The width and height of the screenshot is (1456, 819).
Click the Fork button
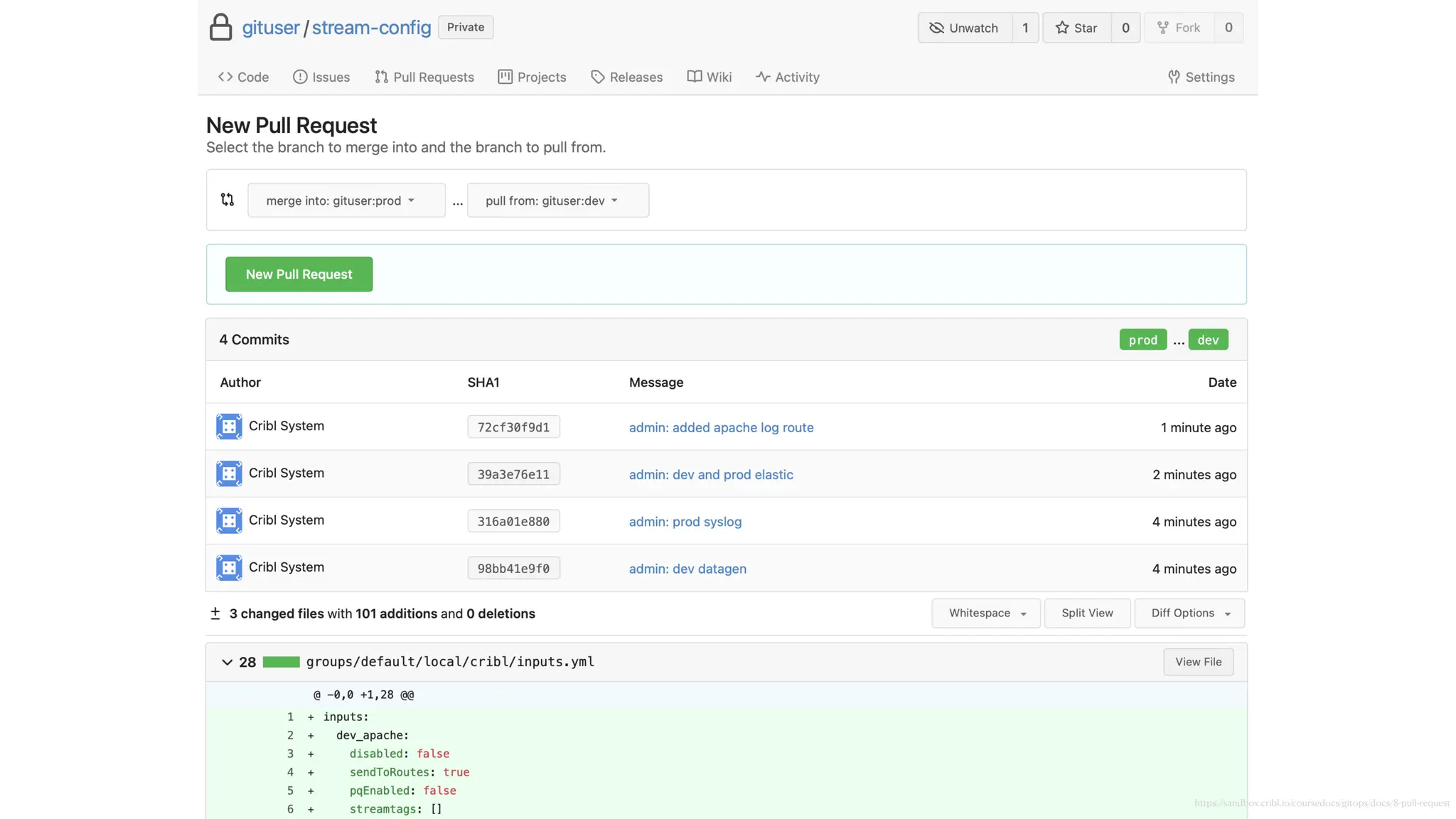1179,28
